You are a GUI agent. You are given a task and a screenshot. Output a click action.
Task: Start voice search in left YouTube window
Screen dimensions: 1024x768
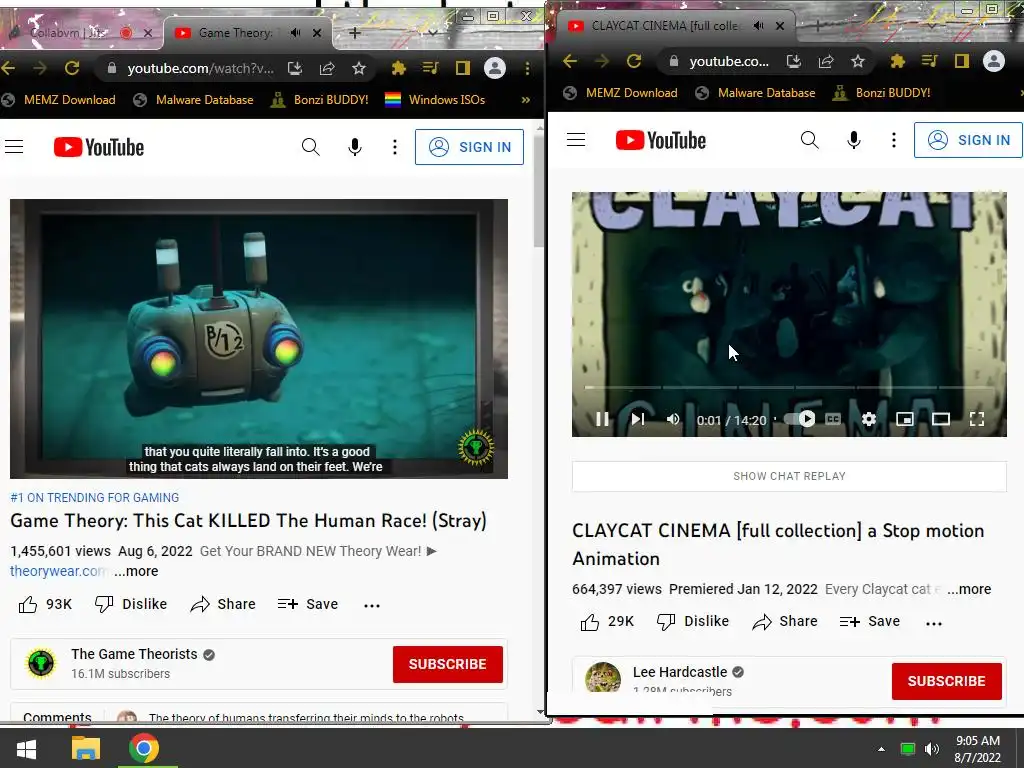pos(355,147)
